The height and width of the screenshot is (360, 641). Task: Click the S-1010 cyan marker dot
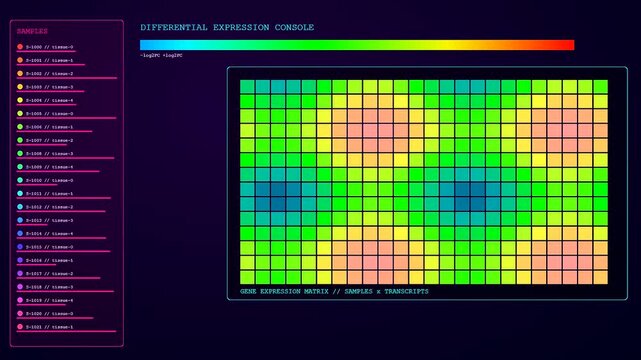[x=20, y=180]
